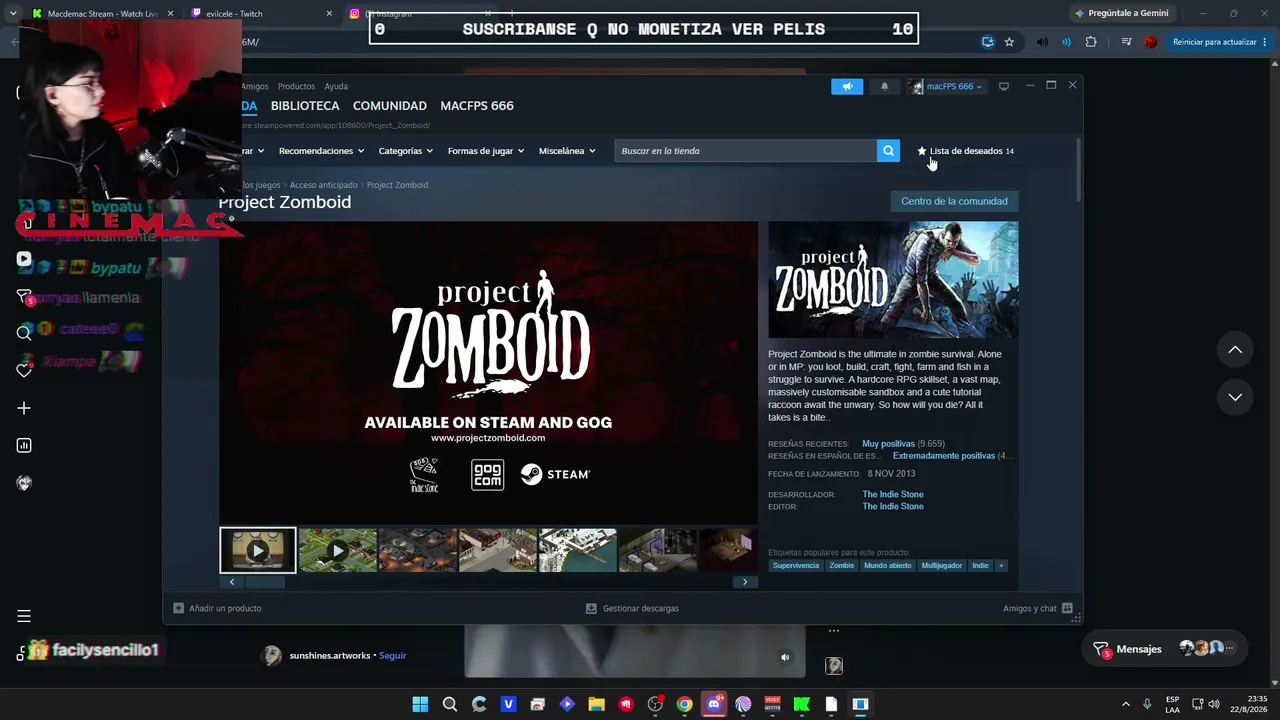
Task: Click the screenshot carousel scrollbar handle
Action: pyautogui.click(x=265, y=582)
